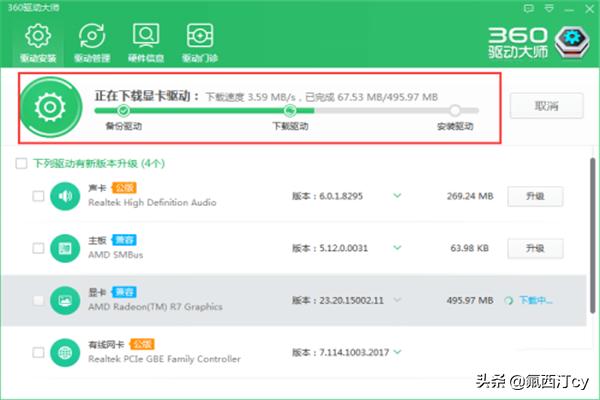The width and height of the screenshot is (600, 400).
Task: Click the text Realtek High Definition Audio
Action: click(x=152, y=202)
